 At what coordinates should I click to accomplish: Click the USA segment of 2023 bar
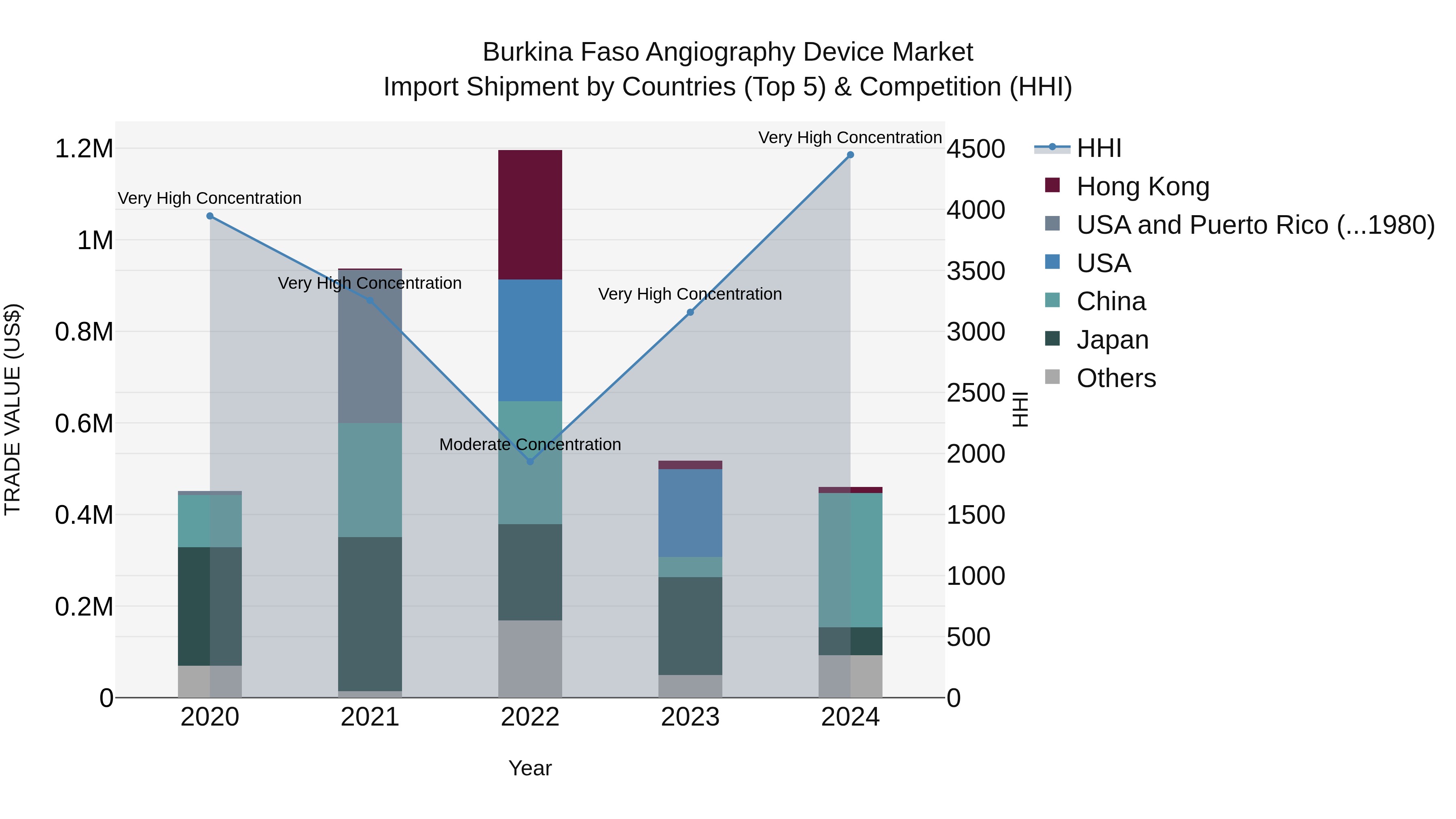690,513
